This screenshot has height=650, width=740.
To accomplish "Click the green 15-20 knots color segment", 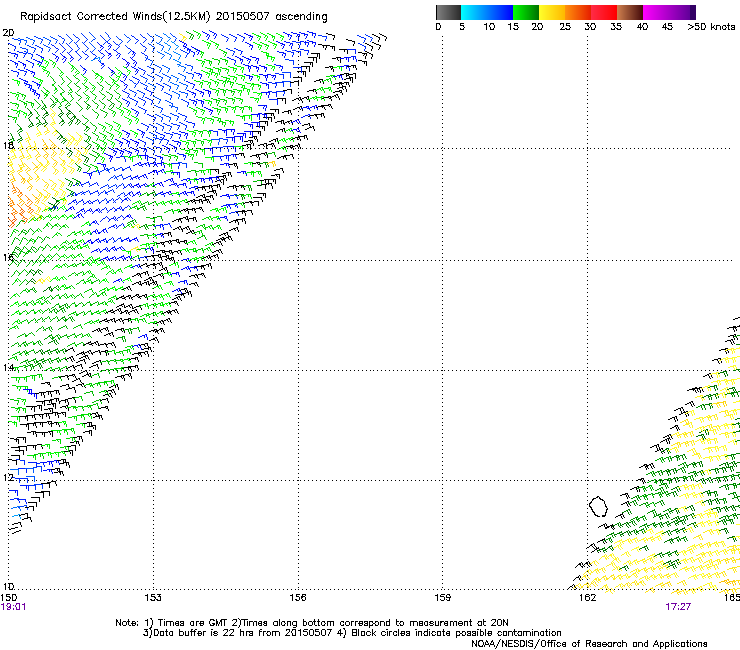I will [x=526, y=12].
